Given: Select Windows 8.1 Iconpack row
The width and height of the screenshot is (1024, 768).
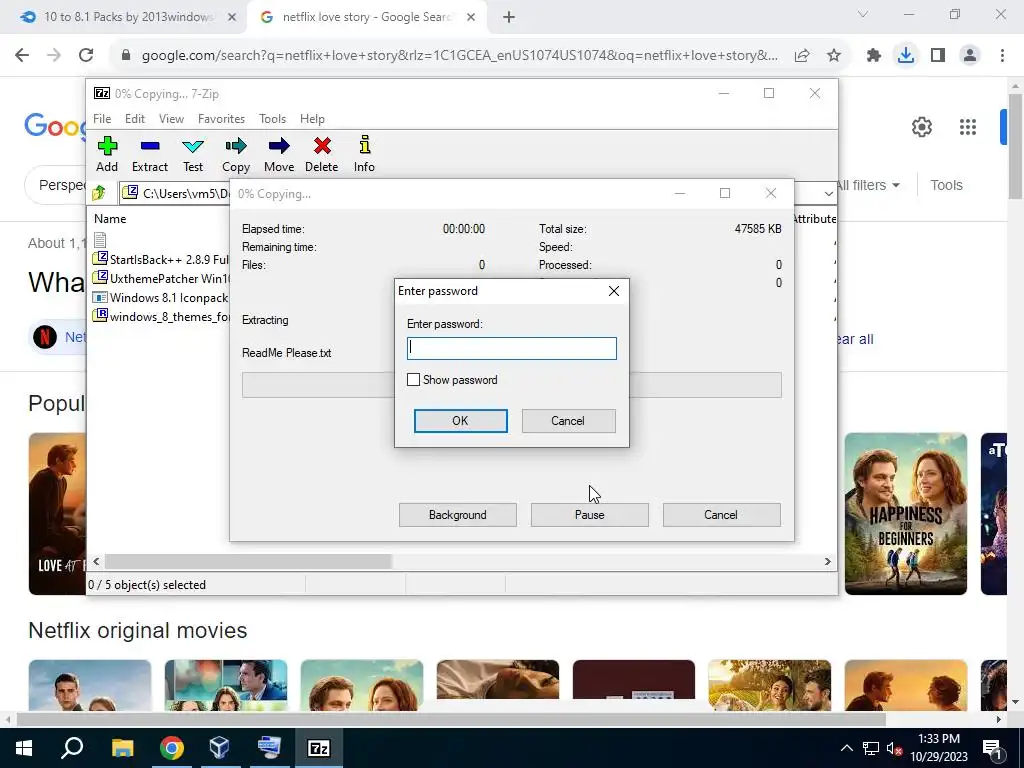Looking at the screenshot, I should coord(161,297).
